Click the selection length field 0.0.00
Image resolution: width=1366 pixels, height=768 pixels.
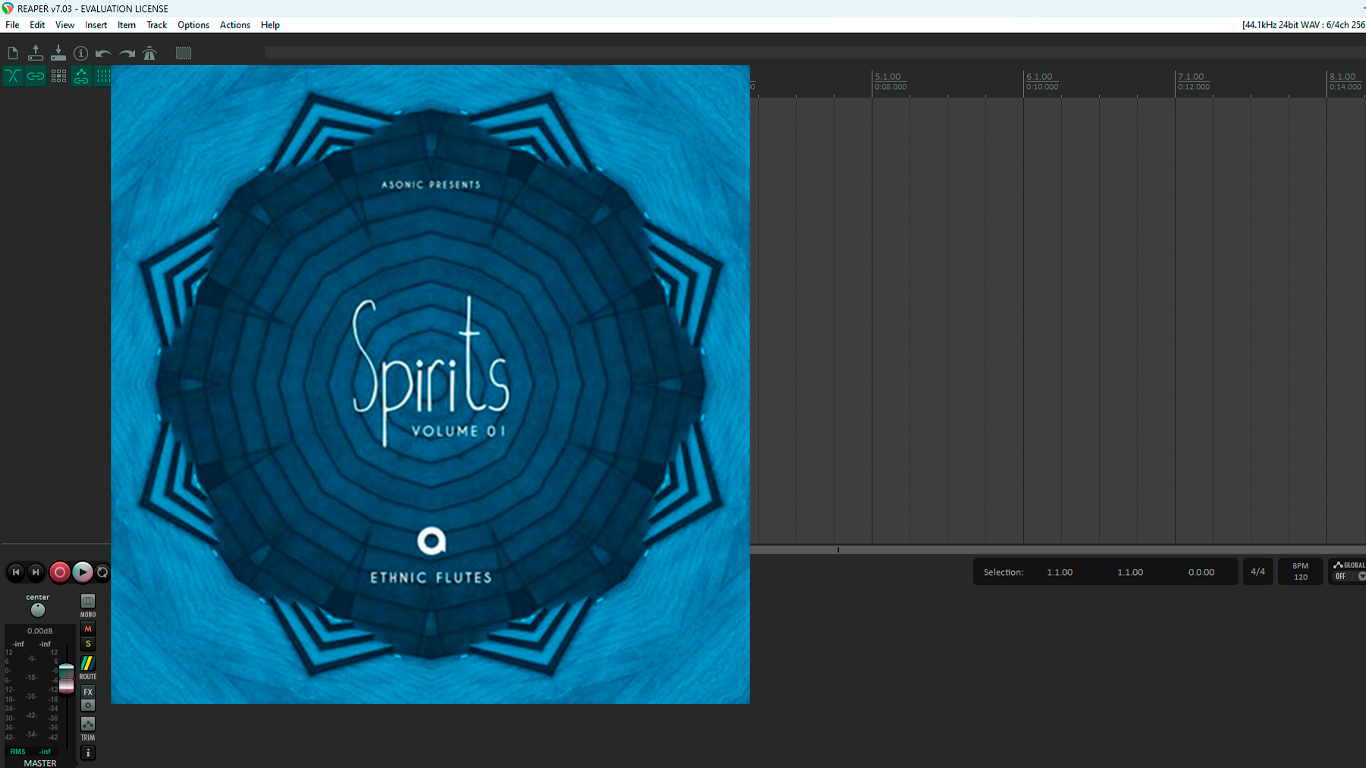coord(1201,572)
